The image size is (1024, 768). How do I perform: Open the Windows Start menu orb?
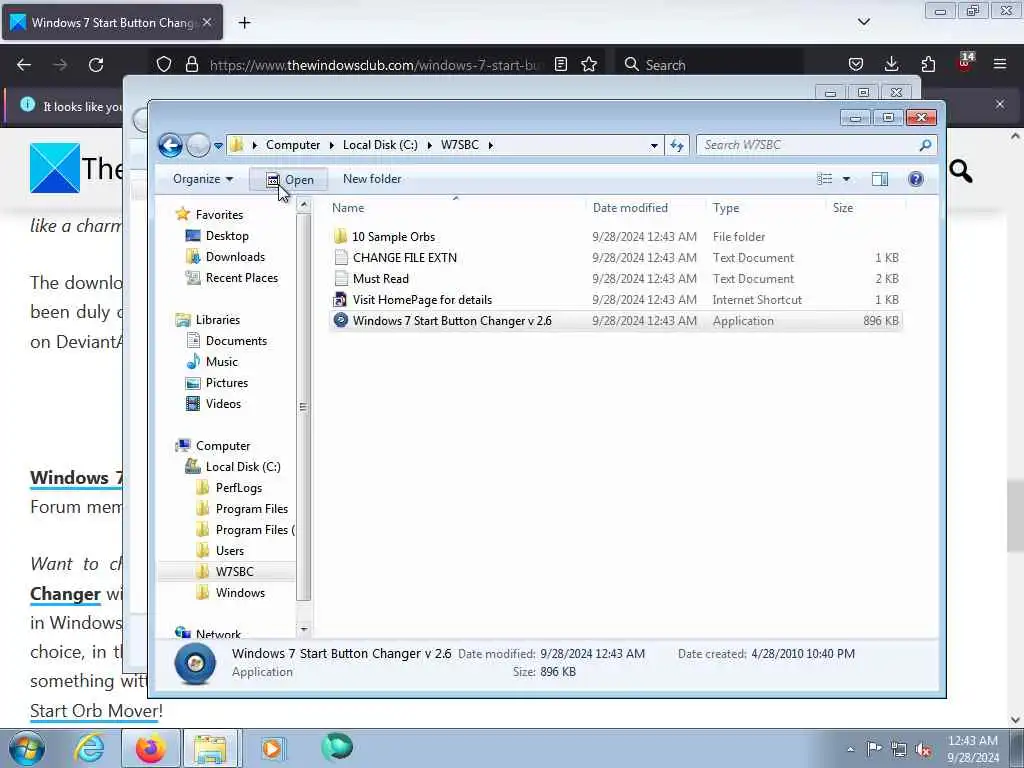26,748
